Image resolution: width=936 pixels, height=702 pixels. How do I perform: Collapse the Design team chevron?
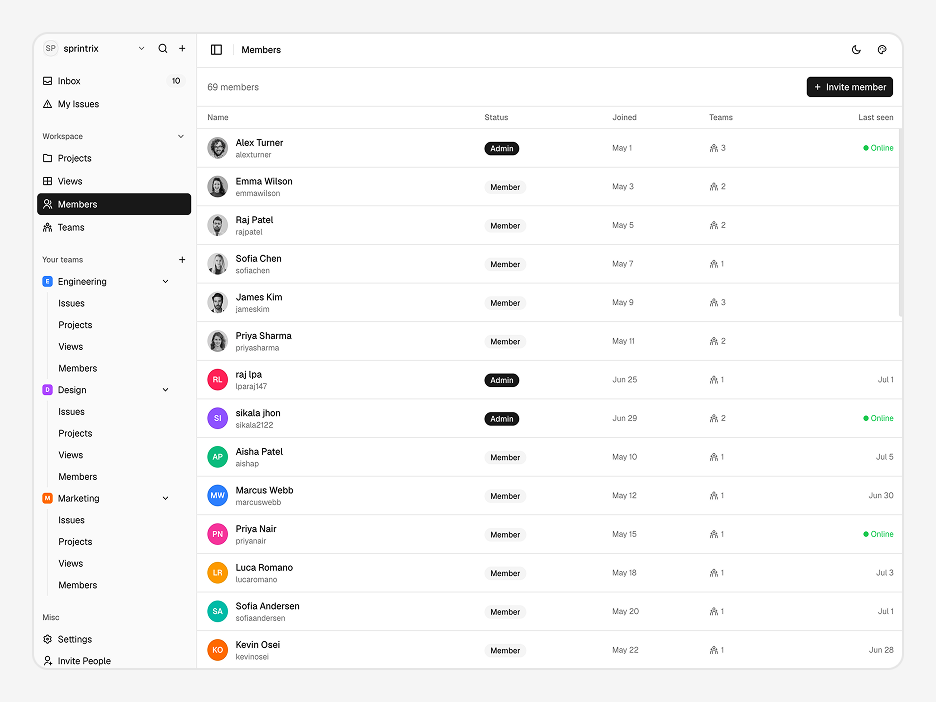tap(165, 390)
